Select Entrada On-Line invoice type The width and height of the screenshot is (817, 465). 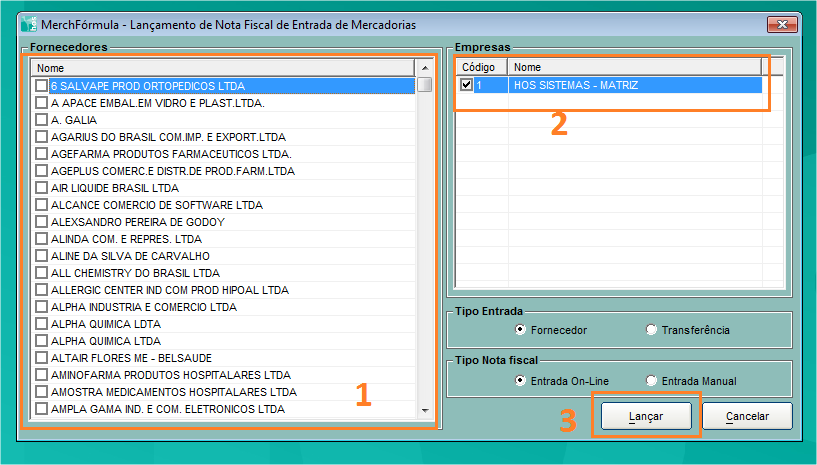[x=519, y=381]
